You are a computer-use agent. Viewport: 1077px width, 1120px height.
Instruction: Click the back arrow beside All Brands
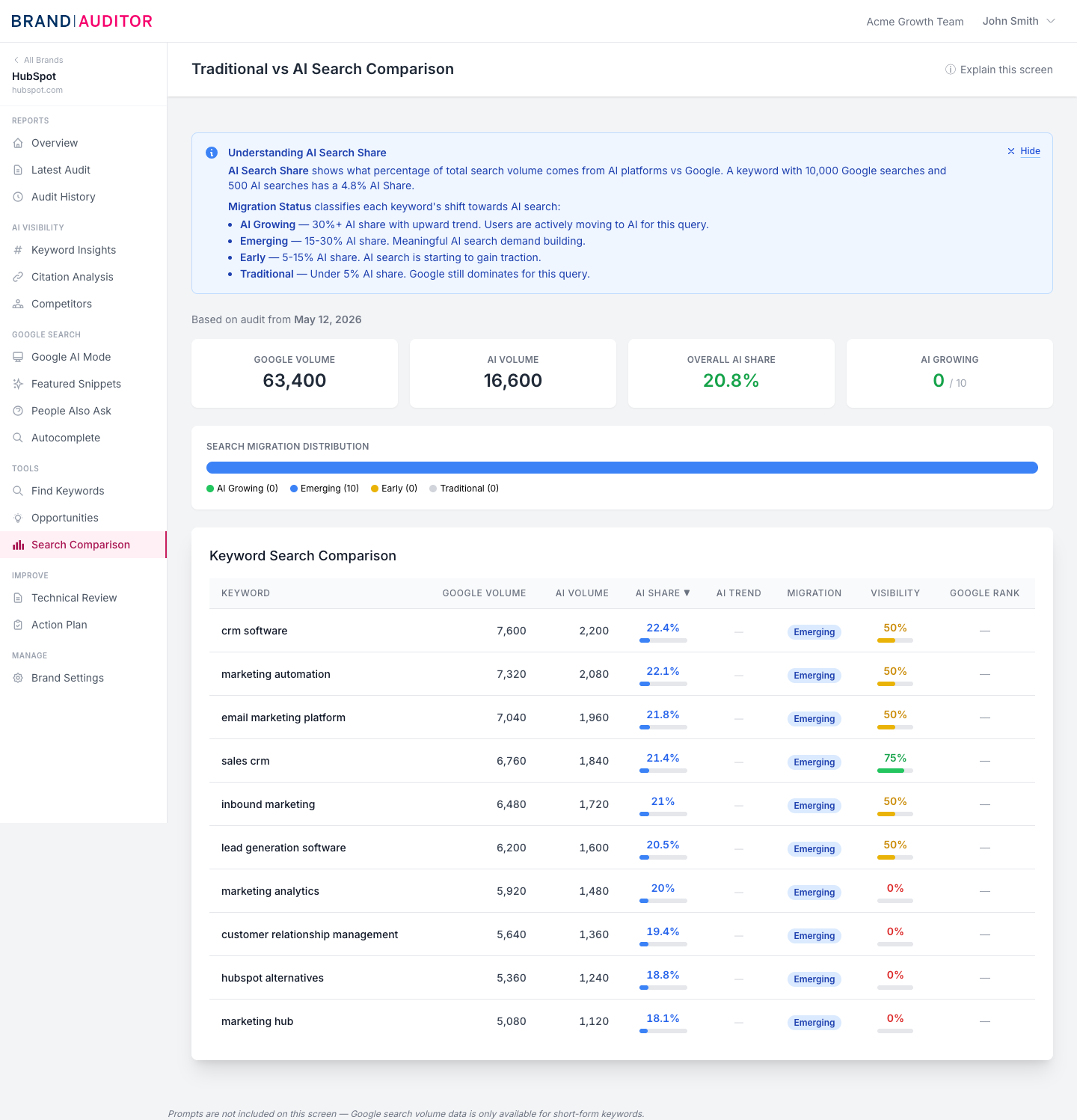(16, 60)
